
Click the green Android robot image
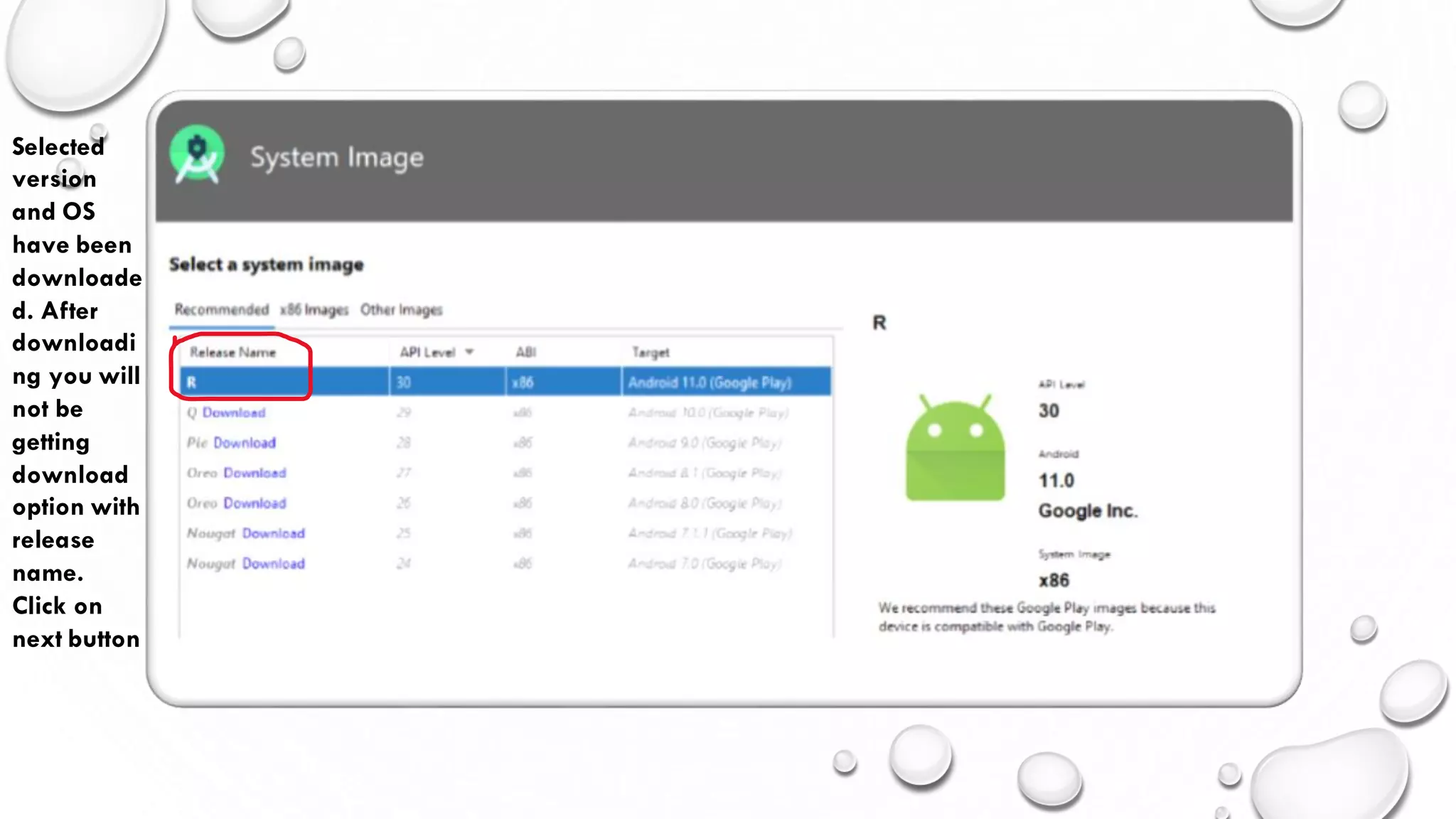tap(955, 449)
